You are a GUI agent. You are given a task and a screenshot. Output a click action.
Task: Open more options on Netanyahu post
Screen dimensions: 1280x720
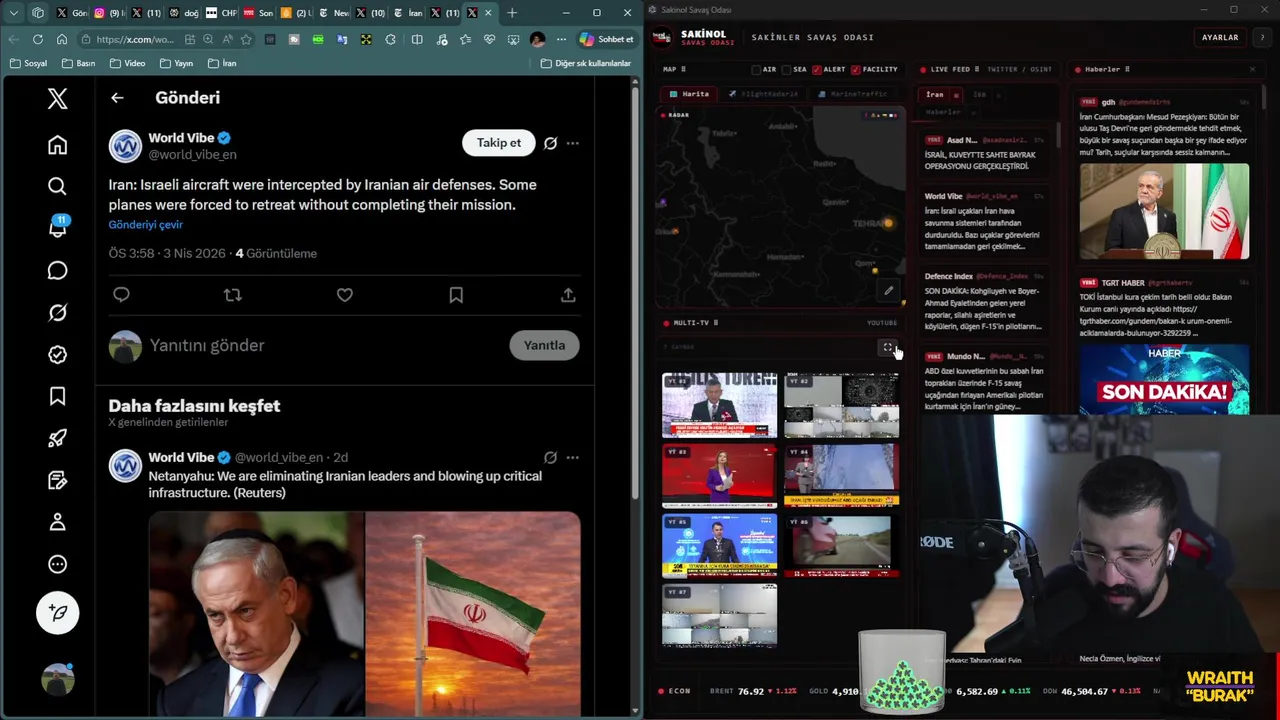click(x=572, y=457)
